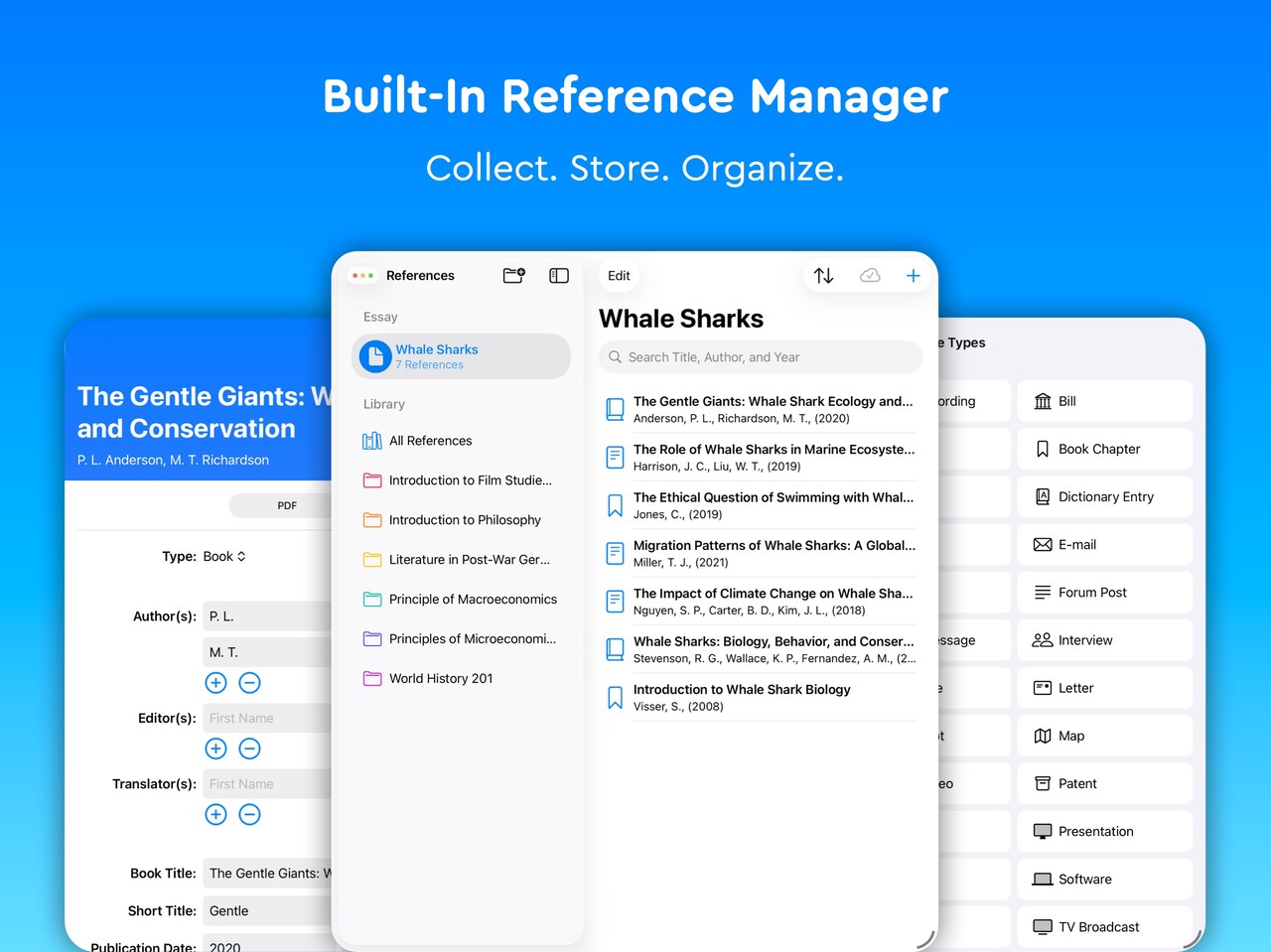Image resolution: width=1271 pixels, height=952 pixels.
Task: Click the second author first name field M. T.
Action: pyautogui.click(x=267, y=652)
